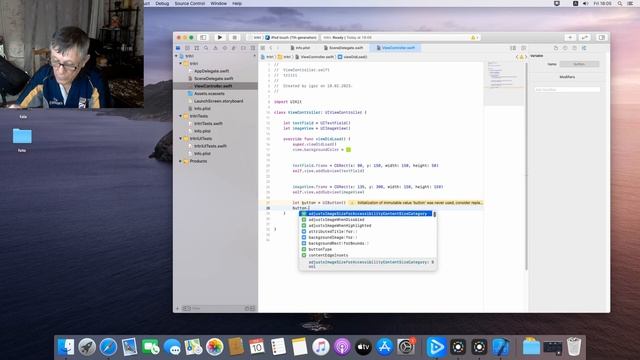Image resolution: width=640 pixels, height=360 pixels.
Task: Open the related items grid icon
Action: pyautogui.click(x=263, y=48)
